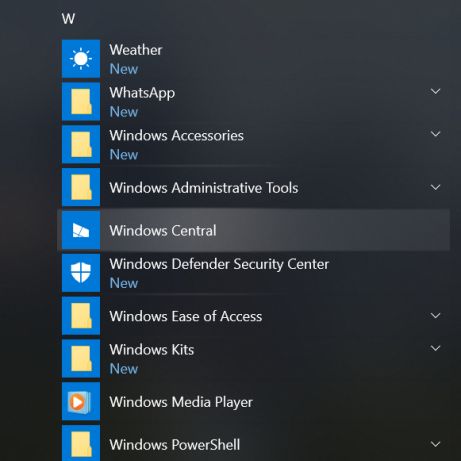The image size is (461, 461).
Task: Select Windows Defender Security Center label
Action: (219, 265)
